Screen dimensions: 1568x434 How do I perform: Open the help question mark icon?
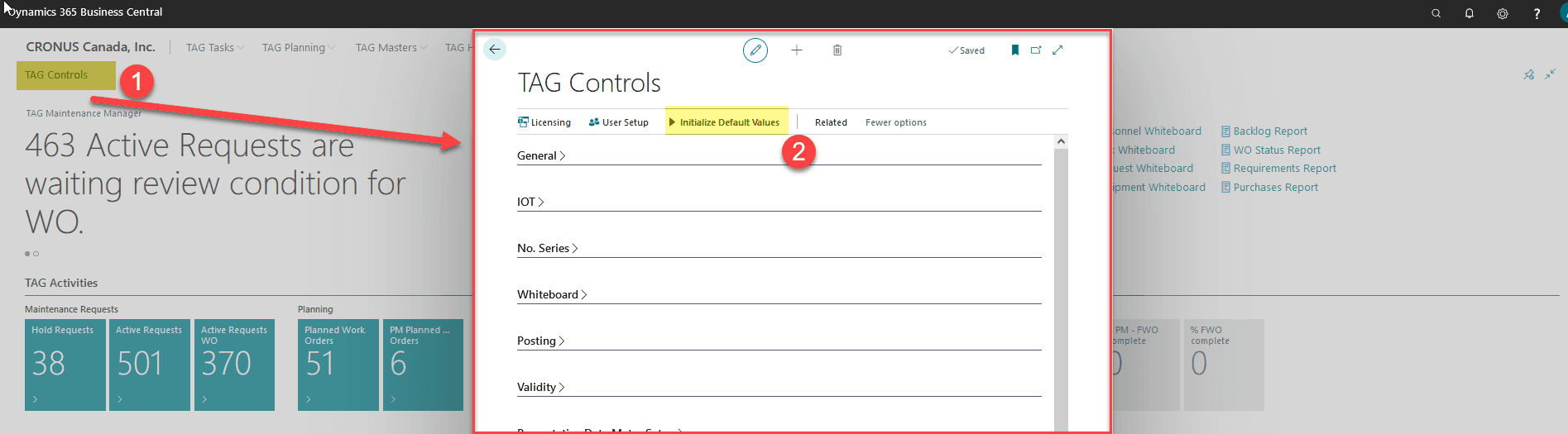click(1537, 13)
